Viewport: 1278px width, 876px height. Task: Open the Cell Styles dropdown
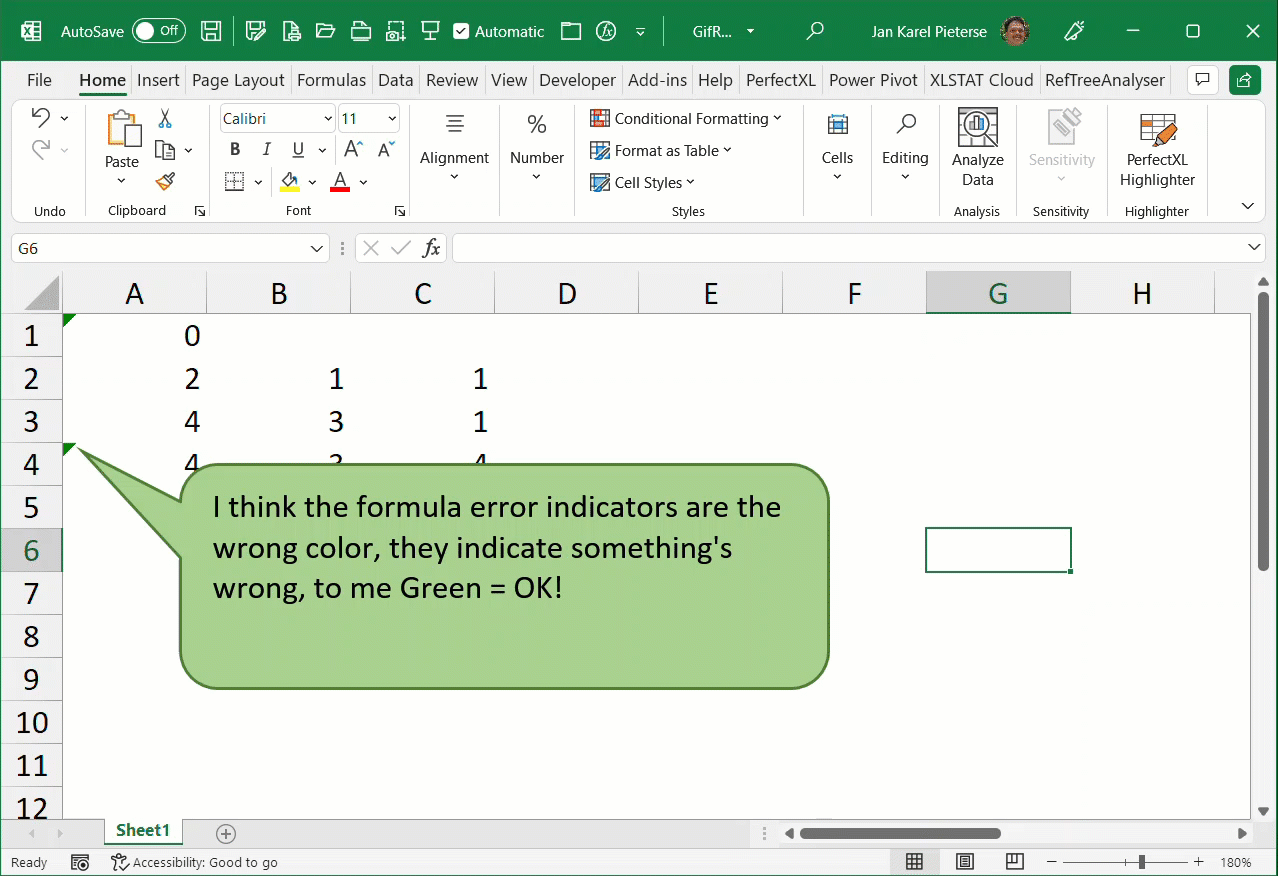pyautogui.click(x=643, y=182)
